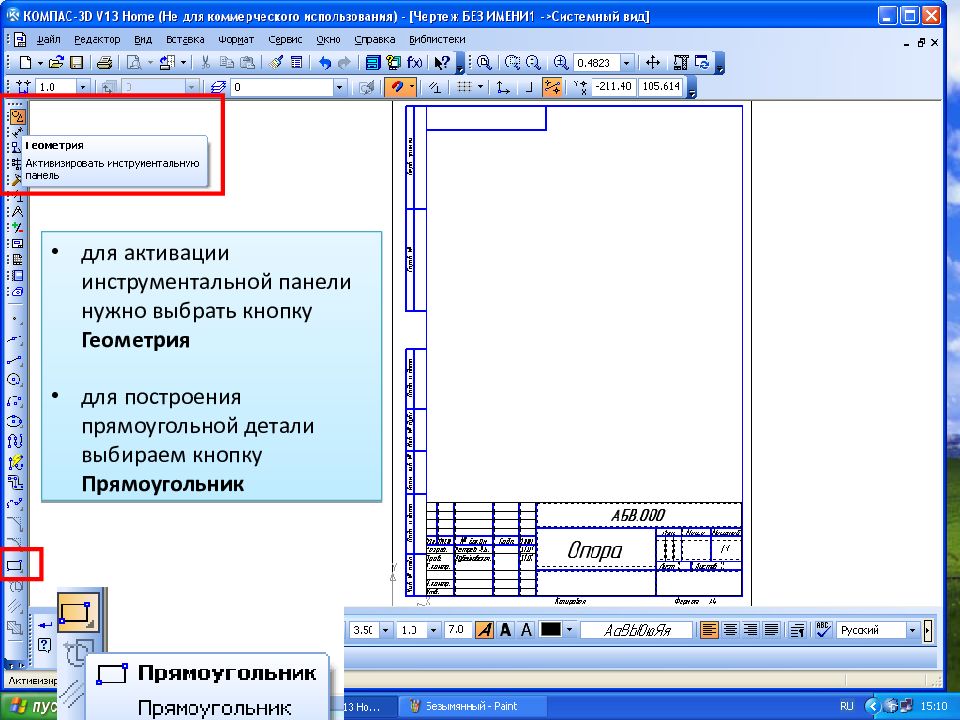Toggle orthogonal drawing mode
Viewport: 960px width, 720px height.
point(528,88)
